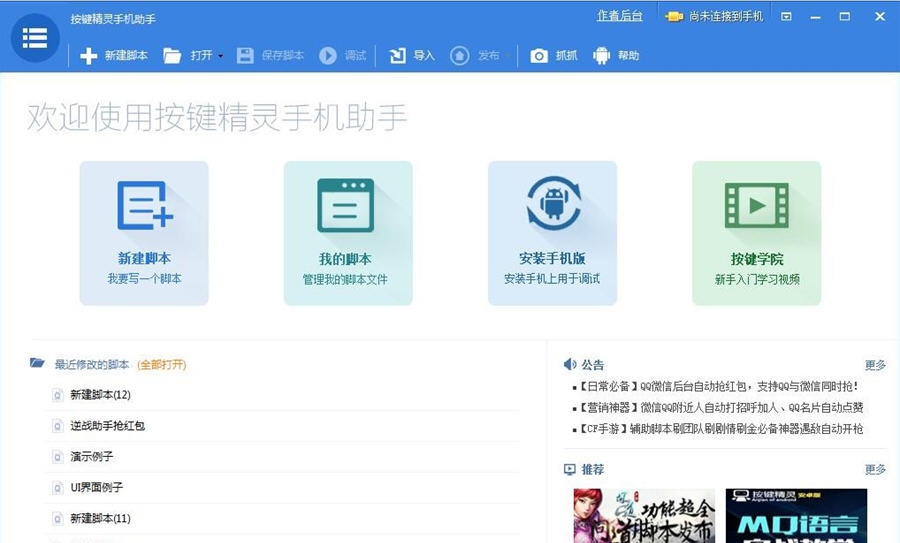Viewport: 900px width, 543px height.
Task: Open recent script 新建脚本(11)
Action: (100, 518)
